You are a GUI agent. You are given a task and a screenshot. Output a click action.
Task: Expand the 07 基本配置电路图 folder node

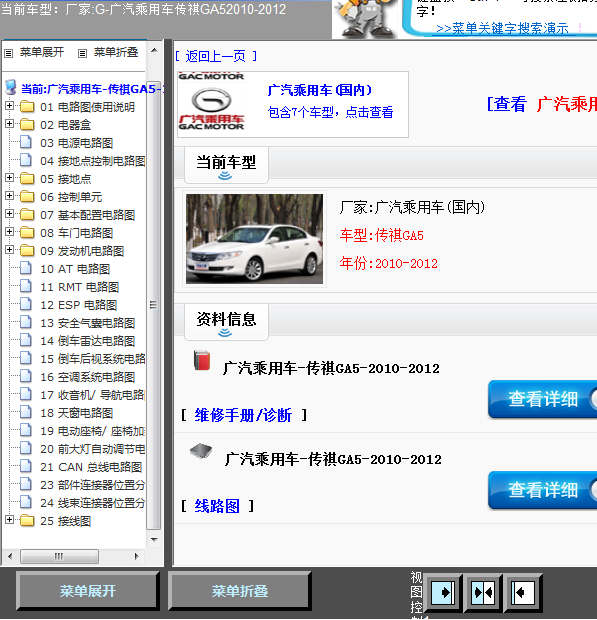[x=9, y=214]
